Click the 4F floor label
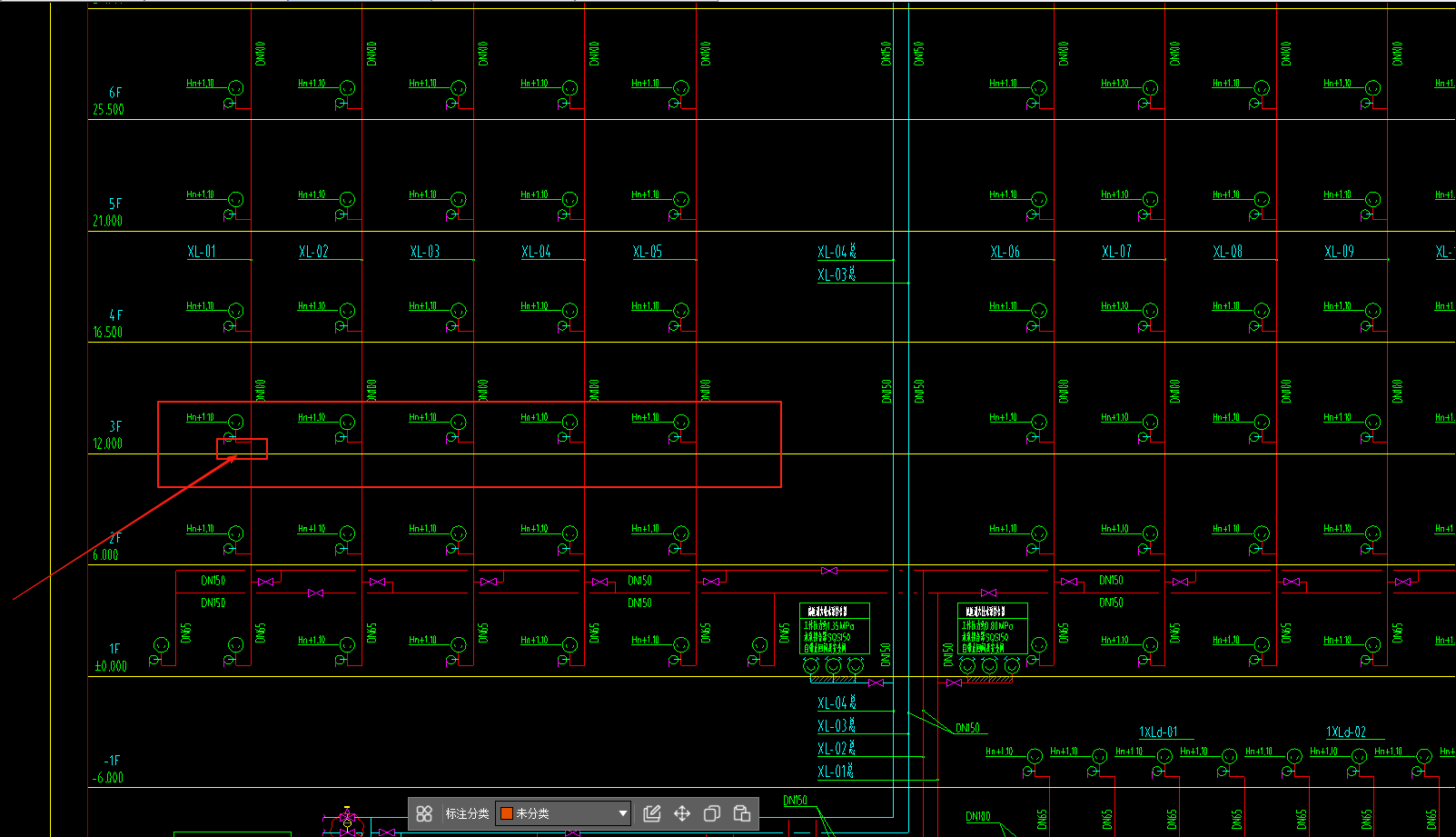1456x837 pixels. point(115,315)
